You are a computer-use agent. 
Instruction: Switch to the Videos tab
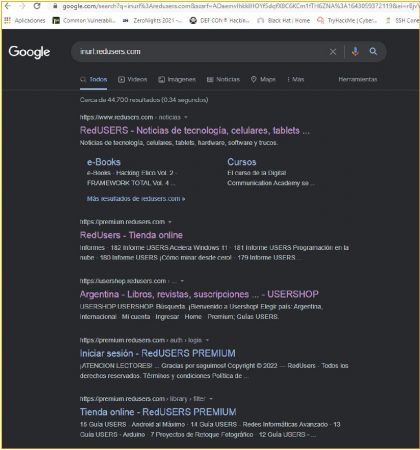pyautogui.click(x=132, y=79)
